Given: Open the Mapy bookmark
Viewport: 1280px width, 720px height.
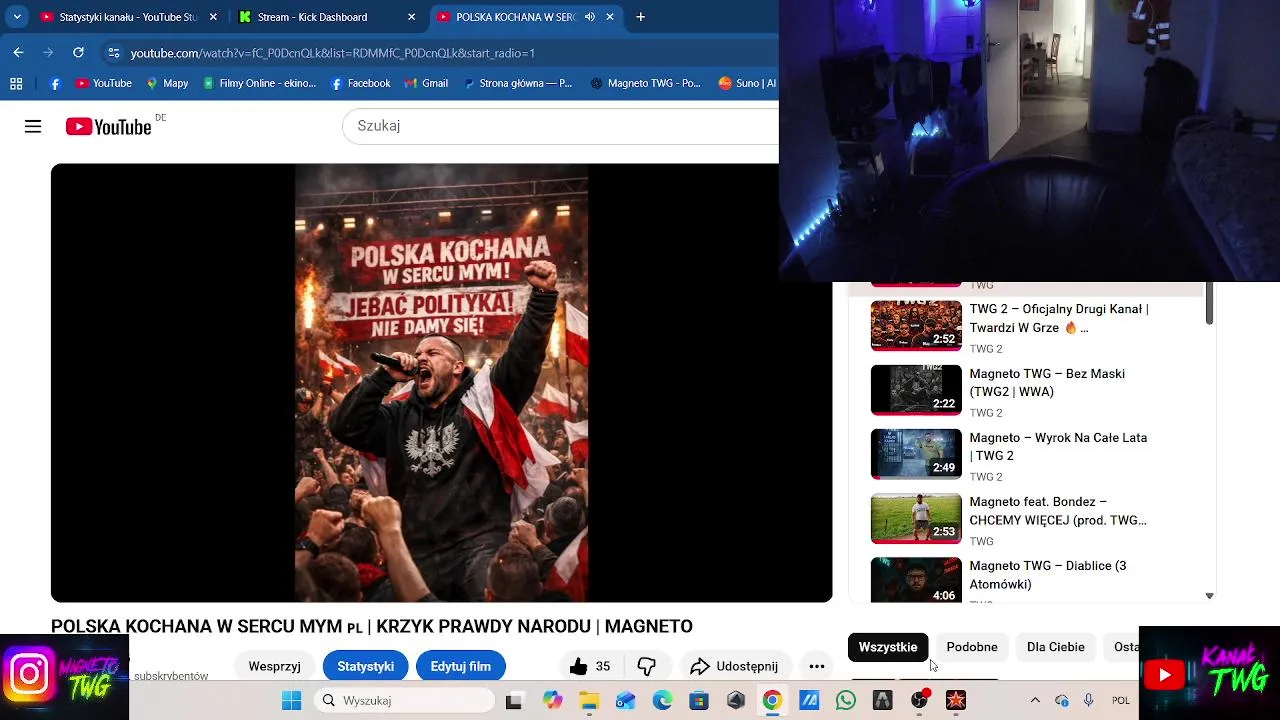Looking at the screenshot, I should (167, 83).
